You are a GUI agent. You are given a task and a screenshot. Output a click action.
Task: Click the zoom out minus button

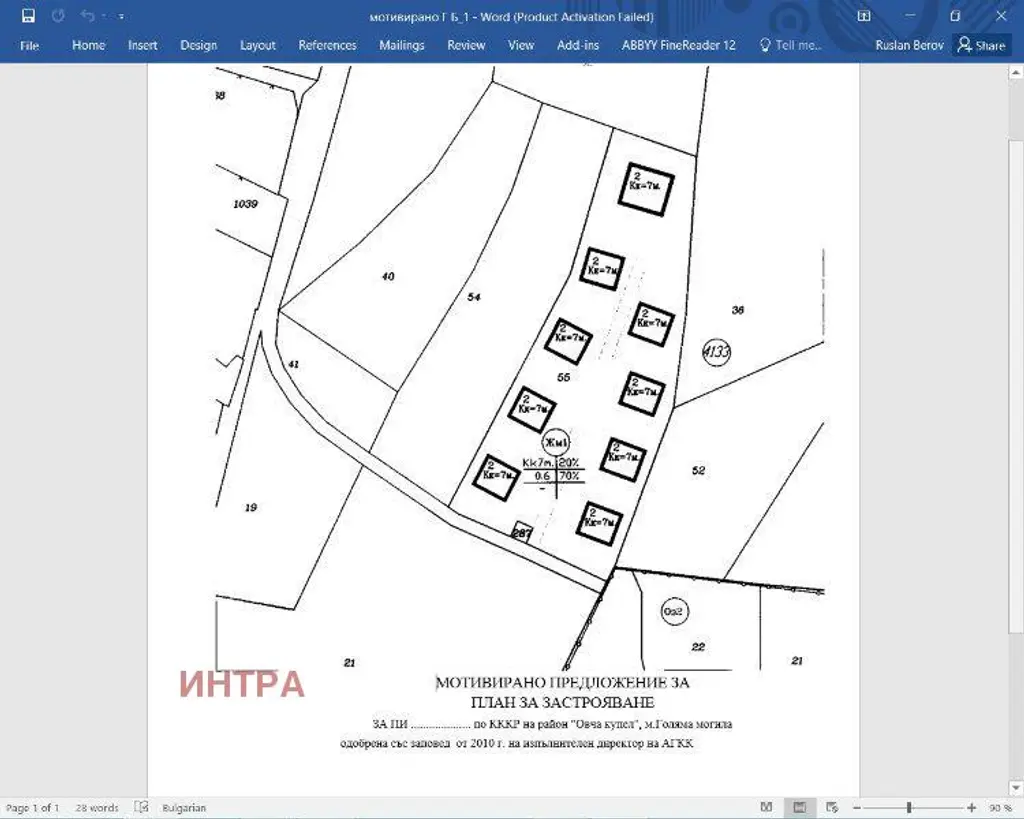click(856, 807)
